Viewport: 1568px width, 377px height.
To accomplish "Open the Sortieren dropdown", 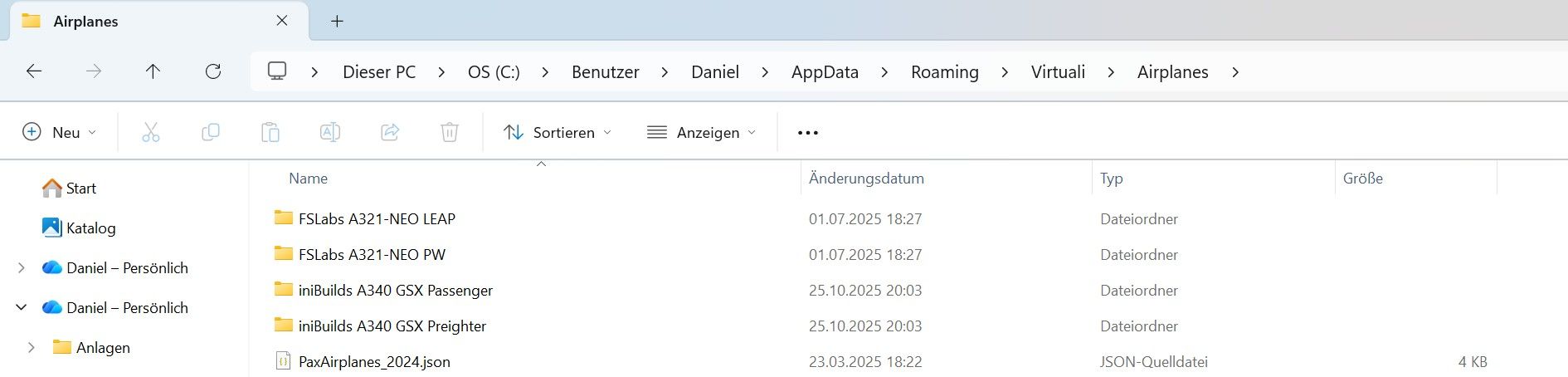I will coord(558,132).
